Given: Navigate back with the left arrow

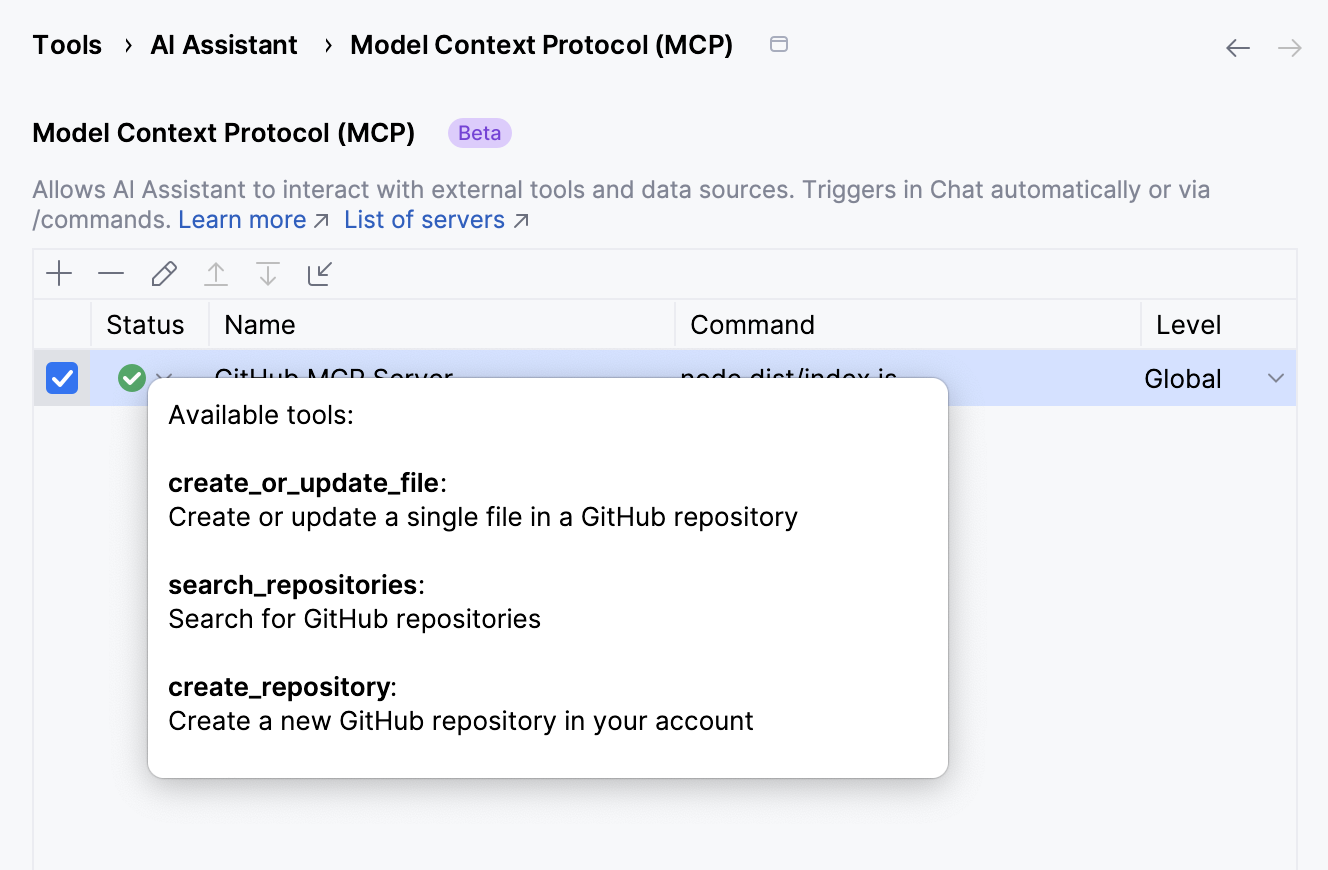Looking at the screenshot, I should [1238, 48].
